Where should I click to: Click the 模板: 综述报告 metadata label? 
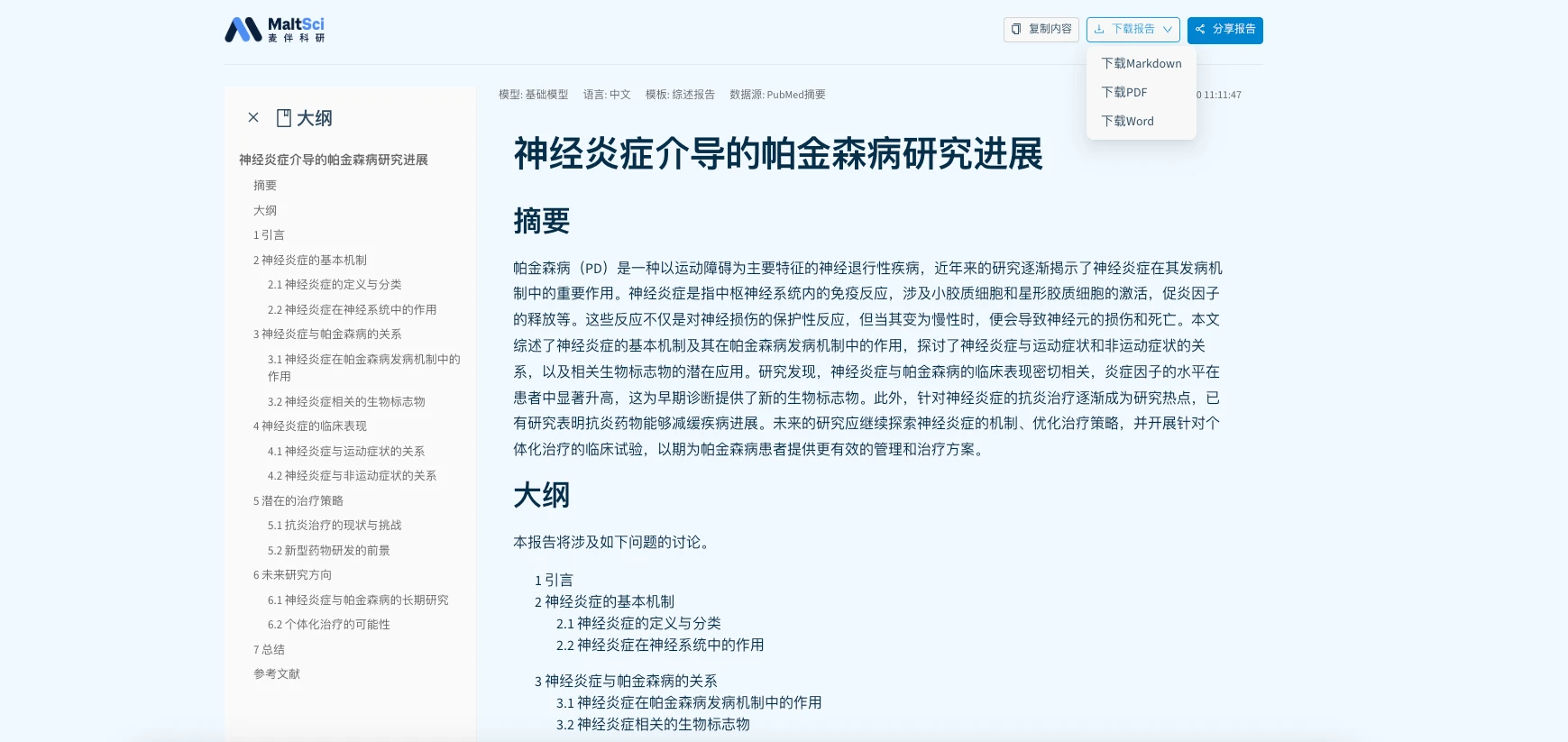[680, 94]
